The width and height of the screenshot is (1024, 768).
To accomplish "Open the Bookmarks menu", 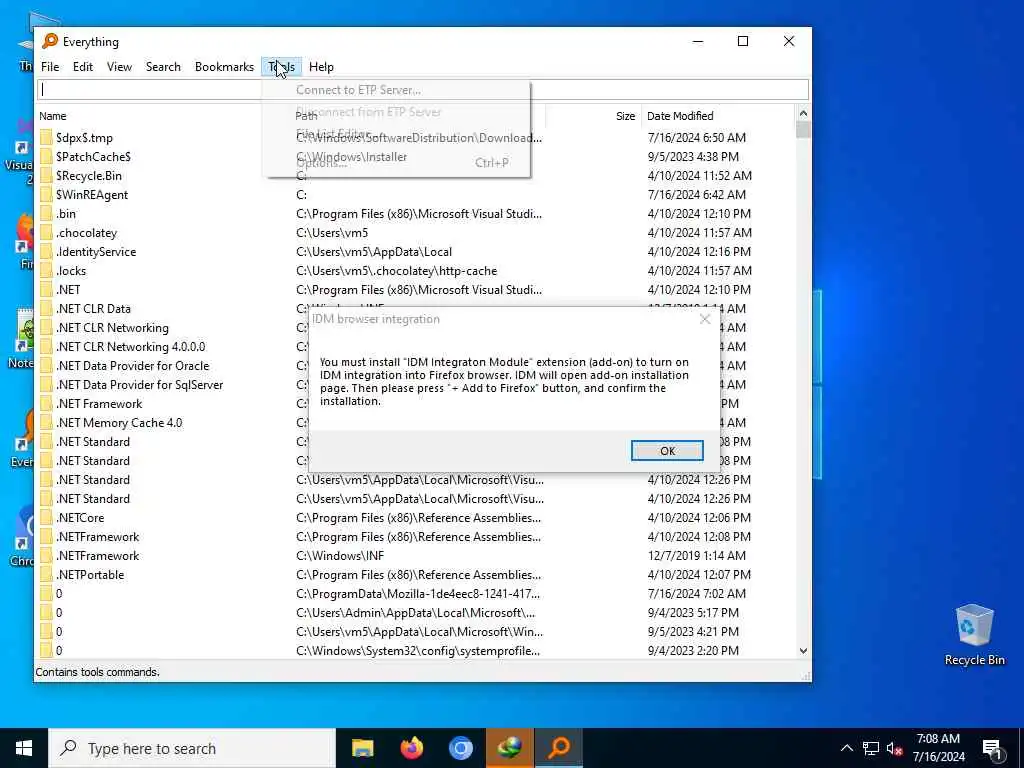I will [x=224, y=67].
